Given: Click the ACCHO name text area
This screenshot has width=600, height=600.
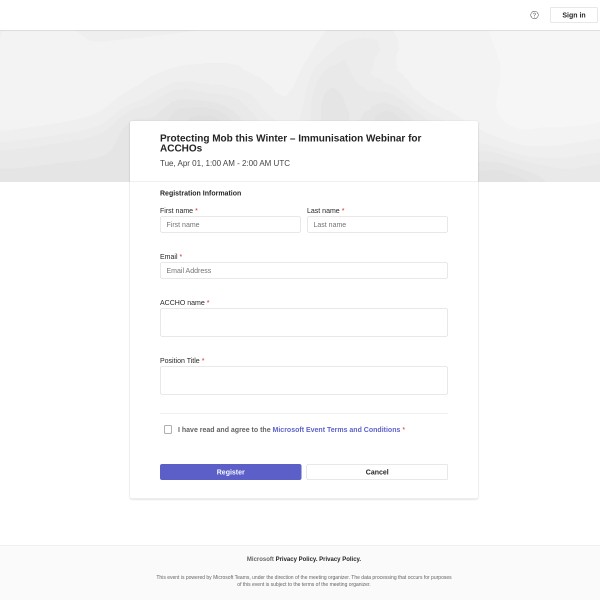Looking at the screenshot, I should (303, 323).
